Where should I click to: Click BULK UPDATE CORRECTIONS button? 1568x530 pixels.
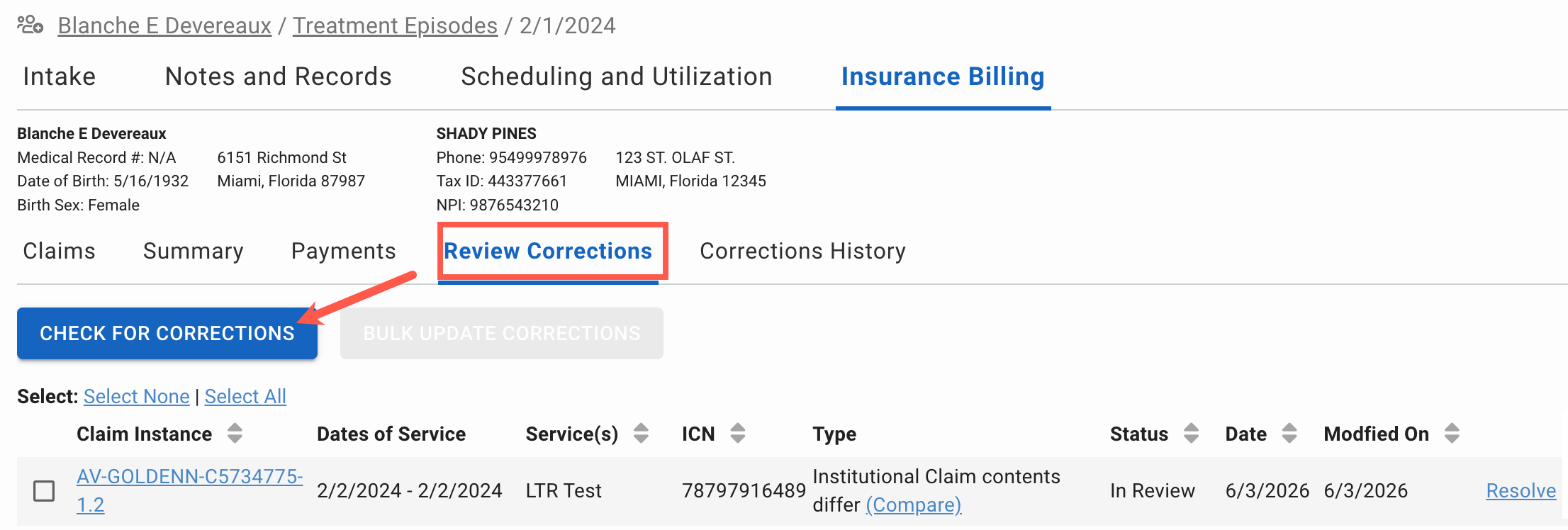pyautogui.click(x=502, y=333)
